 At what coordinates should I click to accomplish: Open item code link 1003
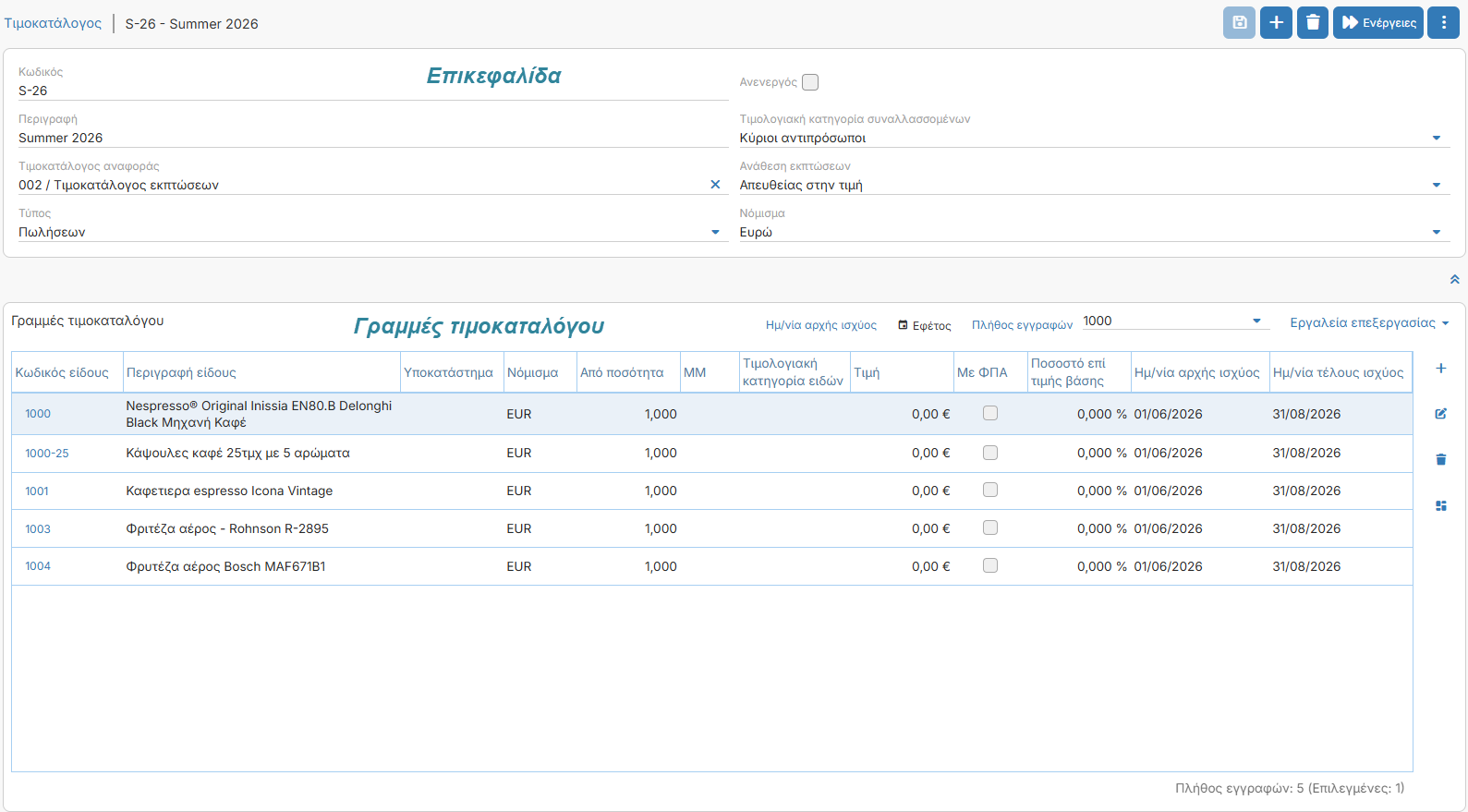[x=38, y=529]
